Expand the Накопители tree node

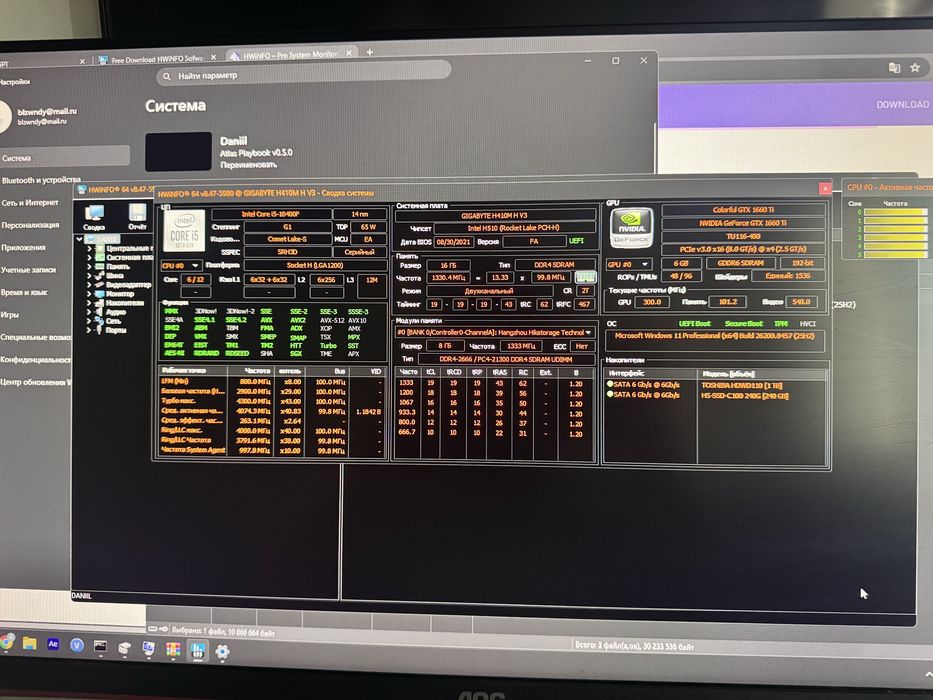89,303
